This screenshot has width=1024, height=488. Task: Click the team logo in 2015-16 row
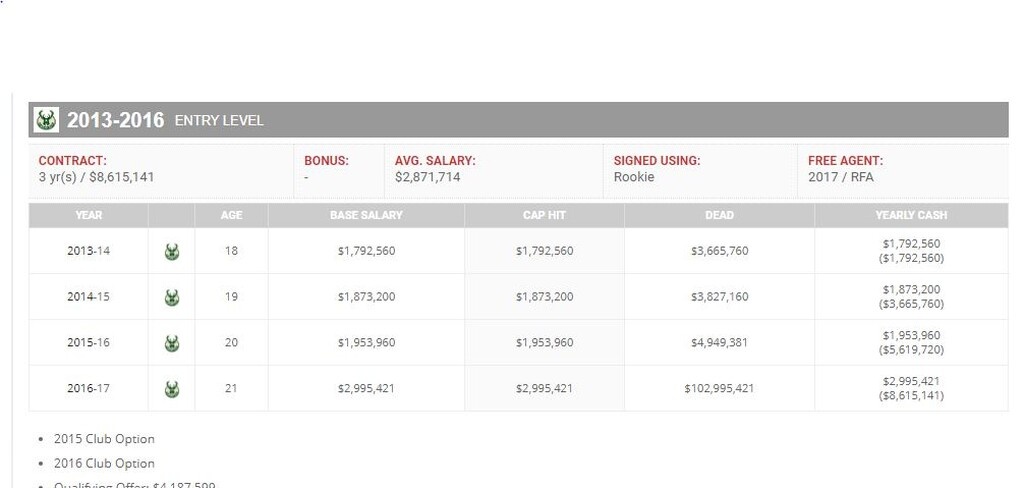tap(172, 343)
